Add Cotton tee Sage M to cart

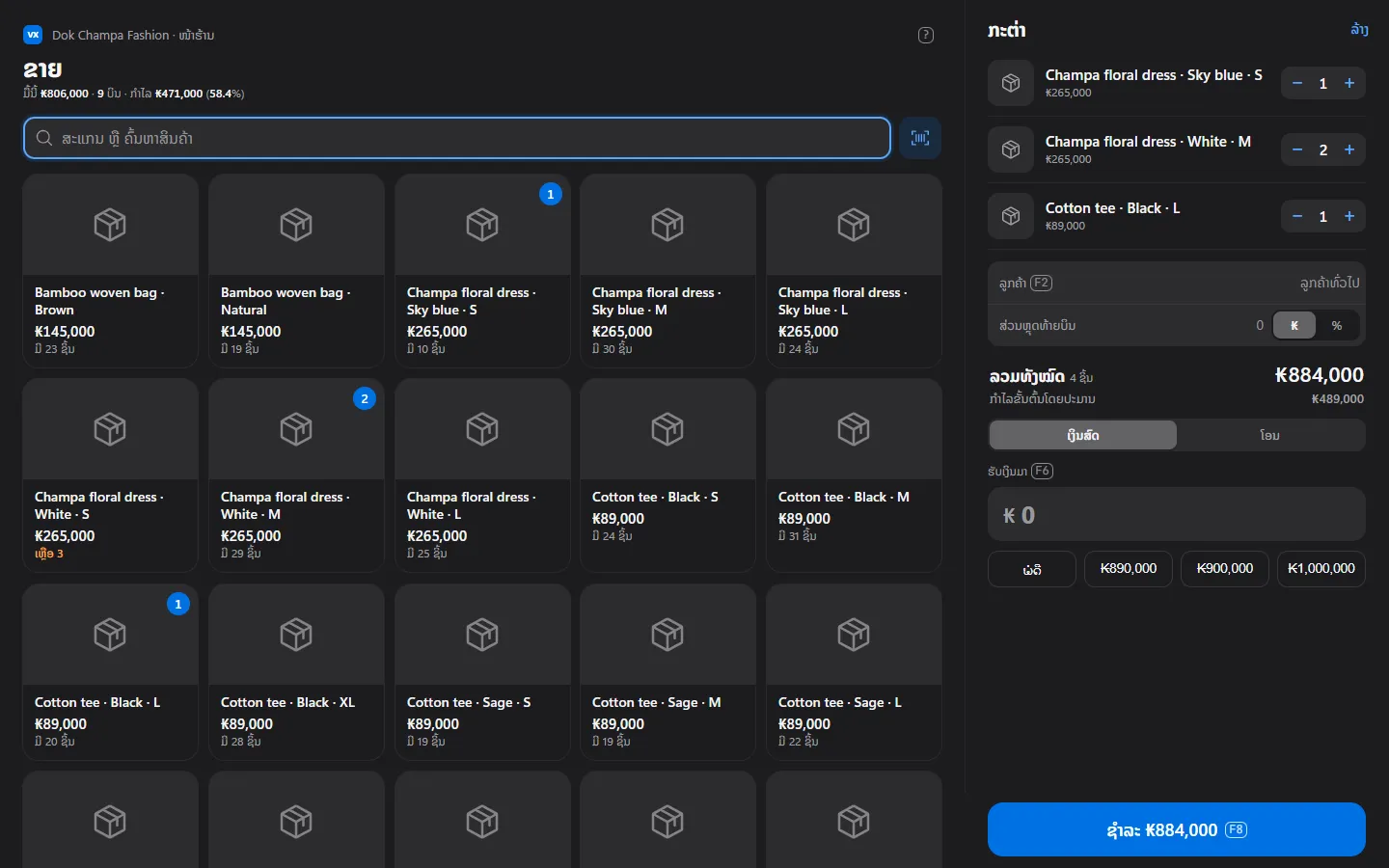667,672
